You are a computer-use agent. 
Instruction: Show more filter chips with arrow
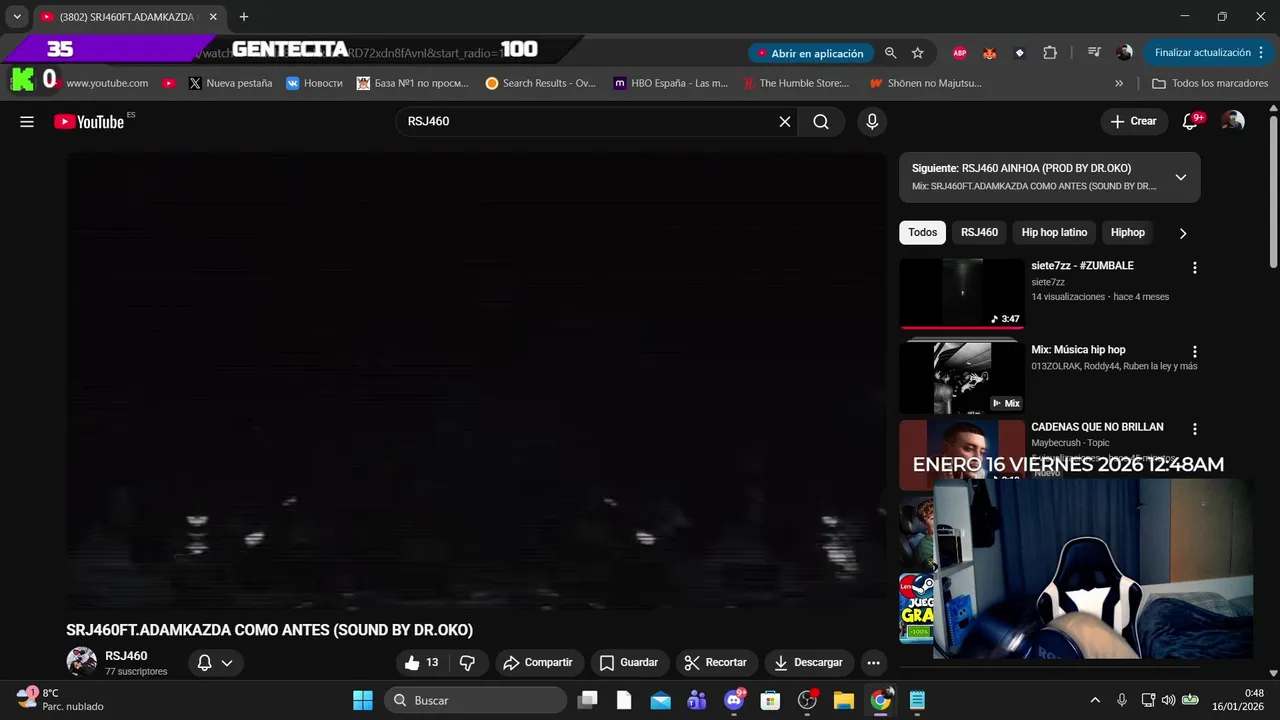1183,233
